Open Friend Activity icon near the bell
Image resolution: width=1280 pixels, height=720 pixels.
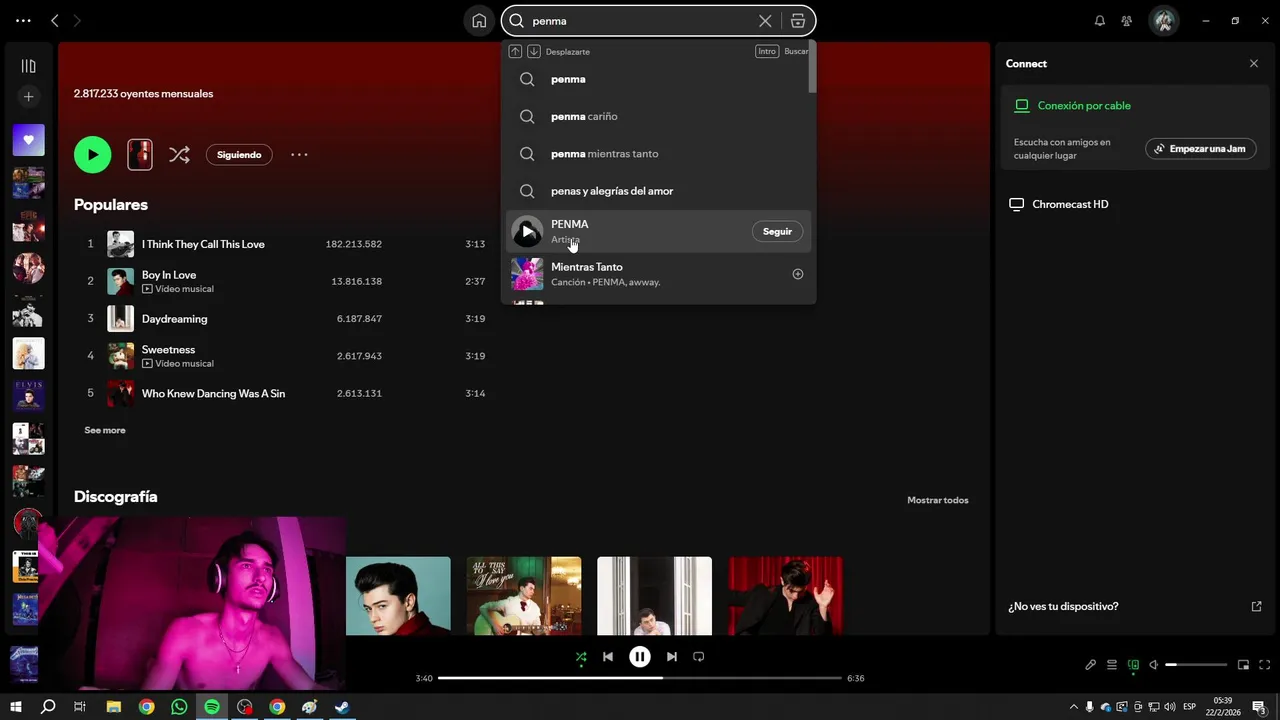tap(1127, 21)
